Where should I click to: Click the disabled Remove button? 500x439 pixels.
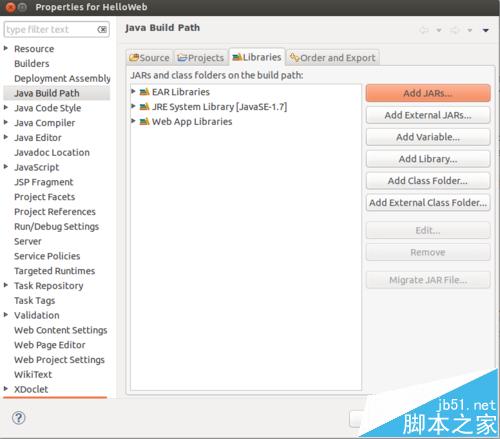[428, 252]
